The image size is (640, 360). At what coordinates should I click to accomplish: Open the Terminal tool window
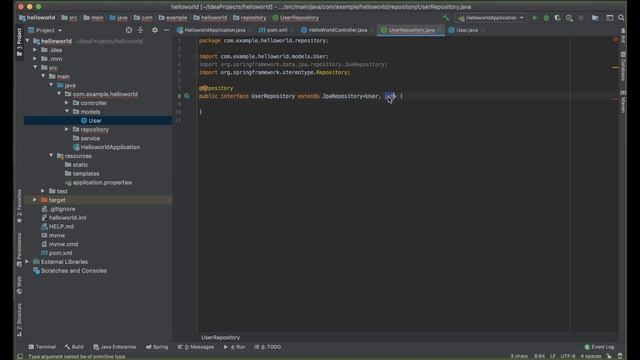click(42, 347)
